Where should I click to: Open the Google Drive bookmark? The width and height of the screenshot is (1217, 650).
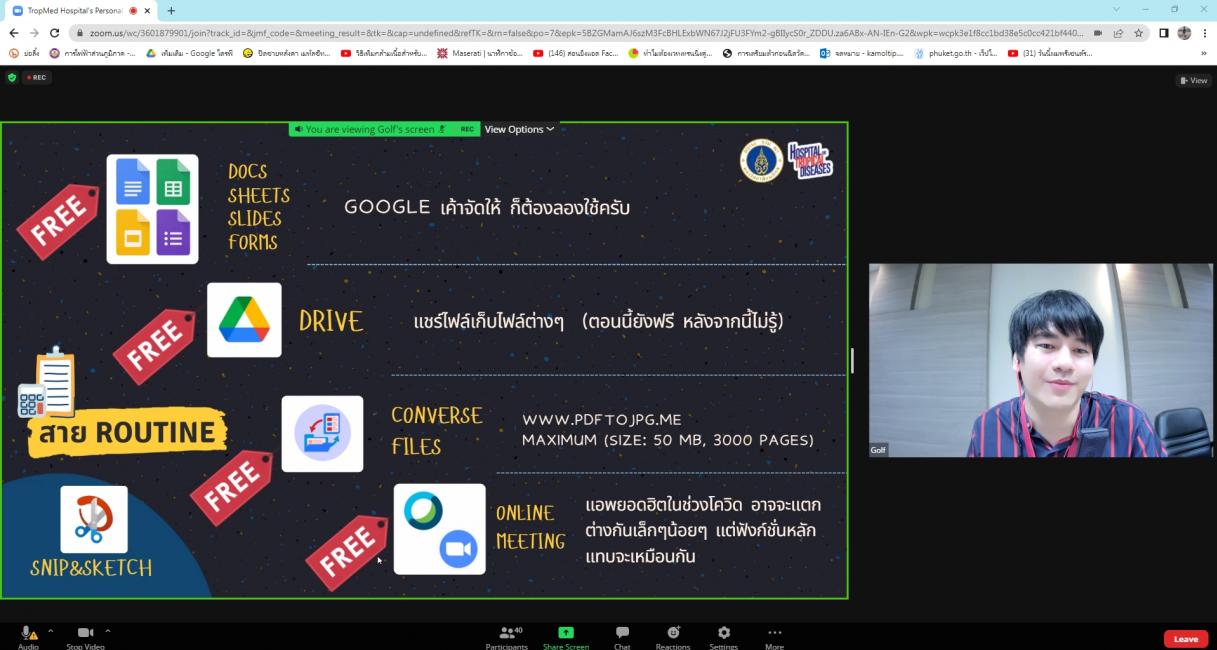184,53
